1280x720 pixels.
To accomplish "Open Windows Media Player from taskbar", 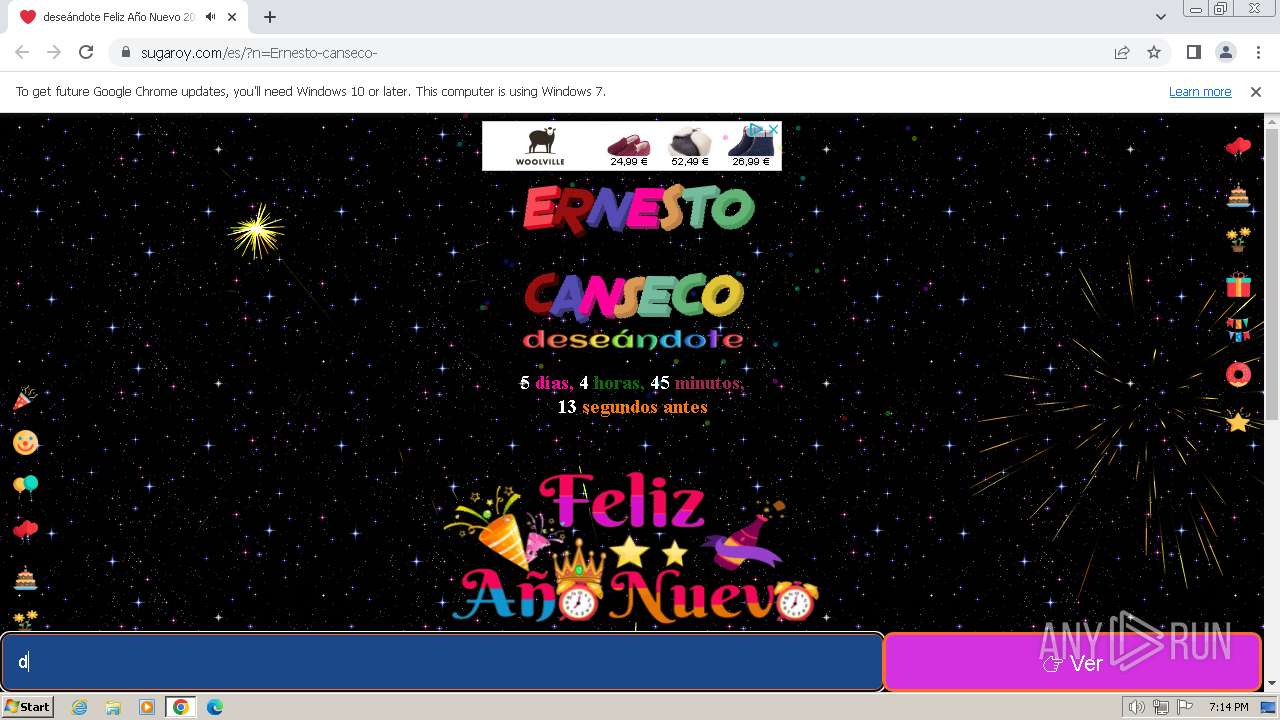I will pyautogui.click(x=147, y=707).
